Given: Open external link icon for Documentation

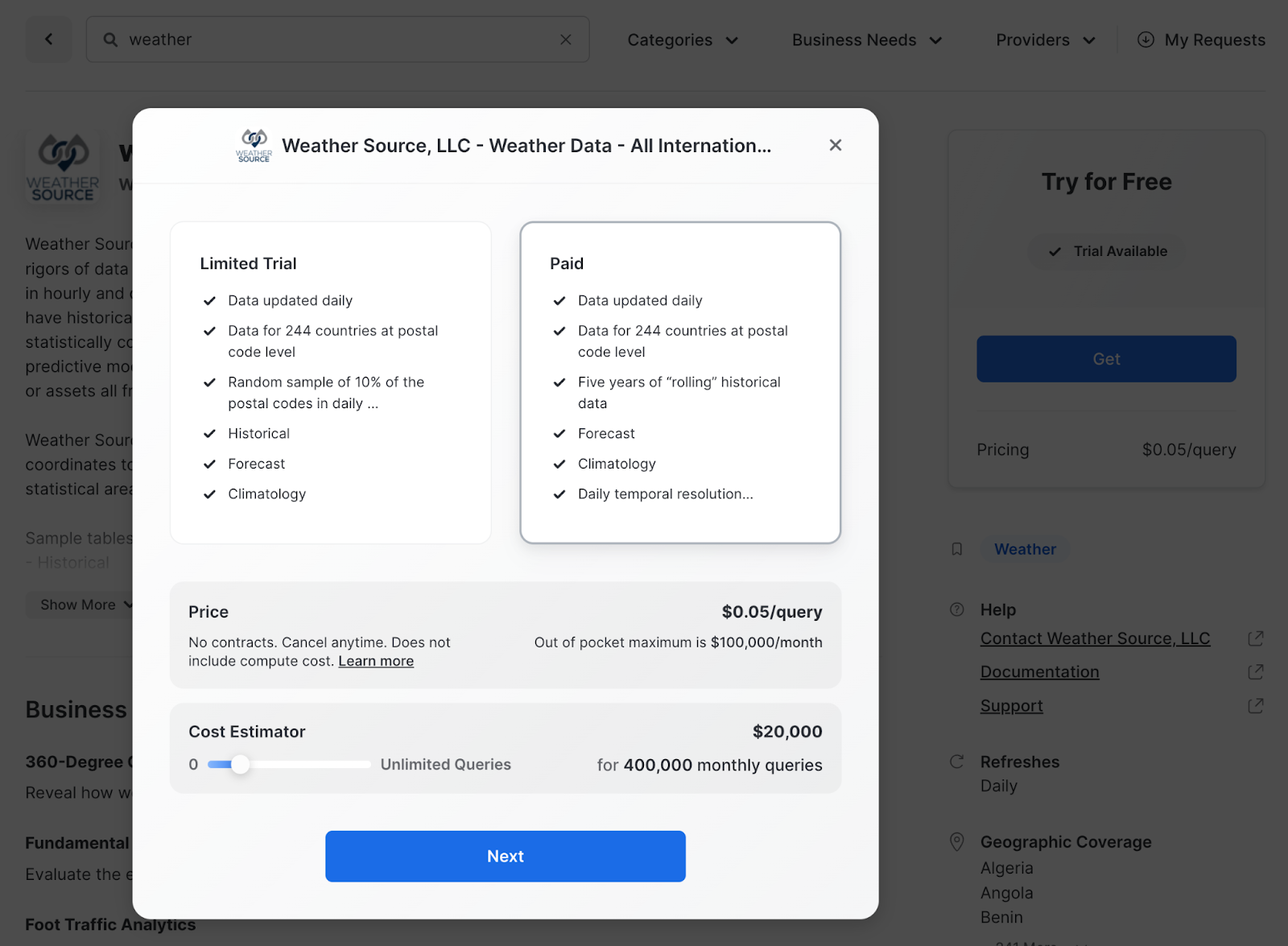Looking at the screenshot, I should click(x=1256, y=671).
